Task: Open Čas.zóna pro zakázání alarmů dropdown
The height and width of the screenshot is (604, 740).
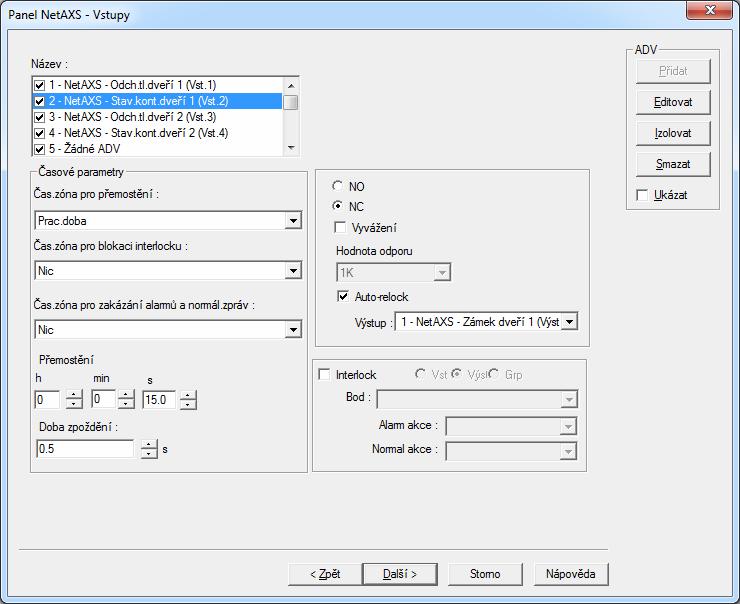Action: pos(293,329)
